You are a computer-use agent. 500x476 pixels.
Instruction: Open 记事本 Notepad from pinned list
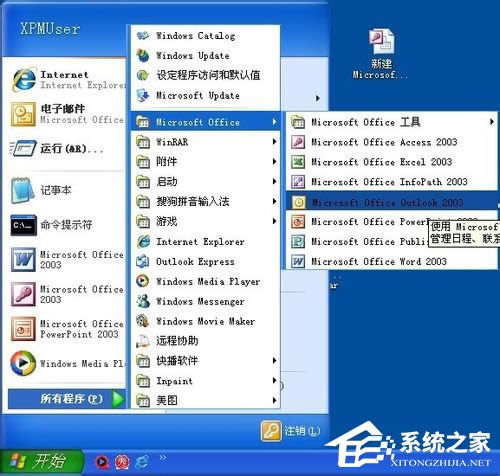(x=67, y=191)
